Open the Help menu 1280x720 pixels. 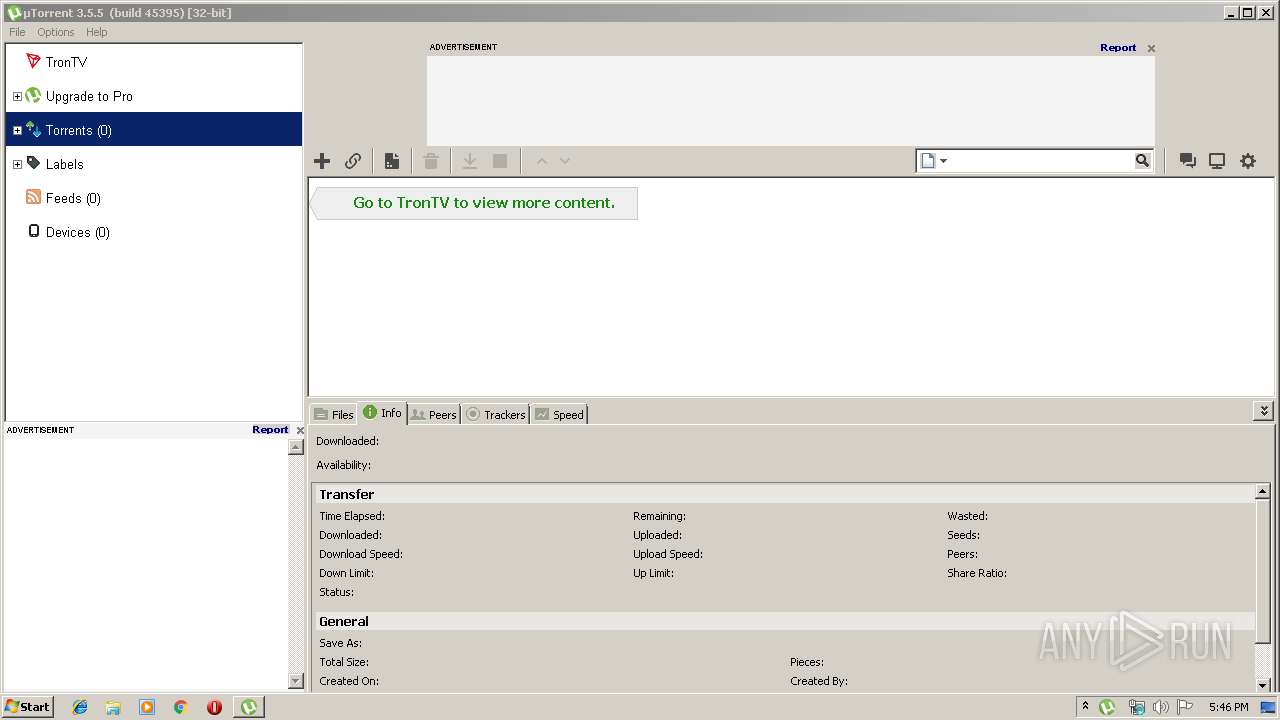[96, 32]
